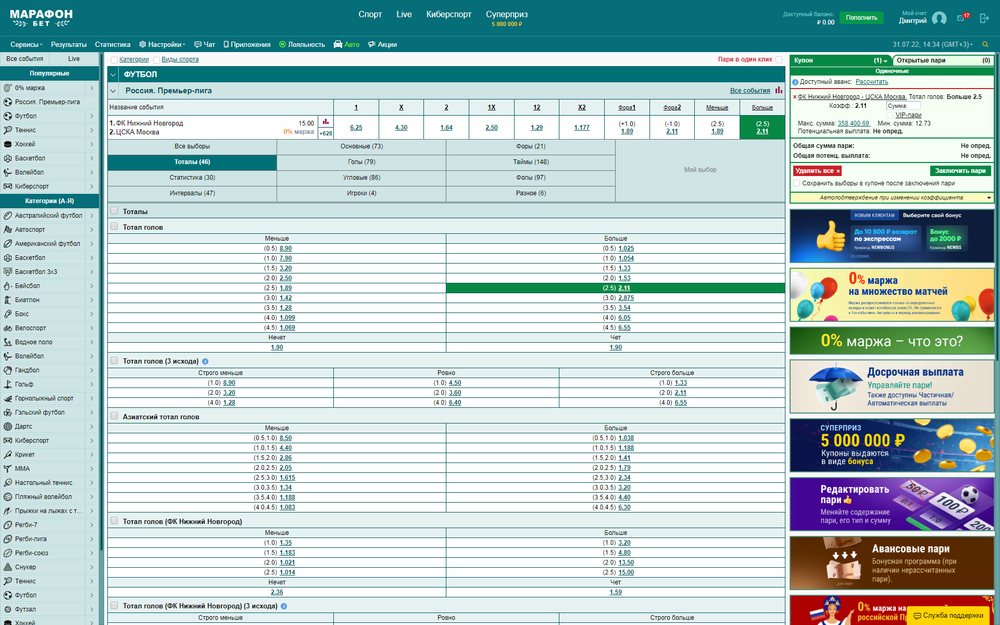1000x625 pixels.
Task: Select the Чет 1.59 odds for Нижний Новгород total
Action: pyautogui.click(x=615, y=592)
